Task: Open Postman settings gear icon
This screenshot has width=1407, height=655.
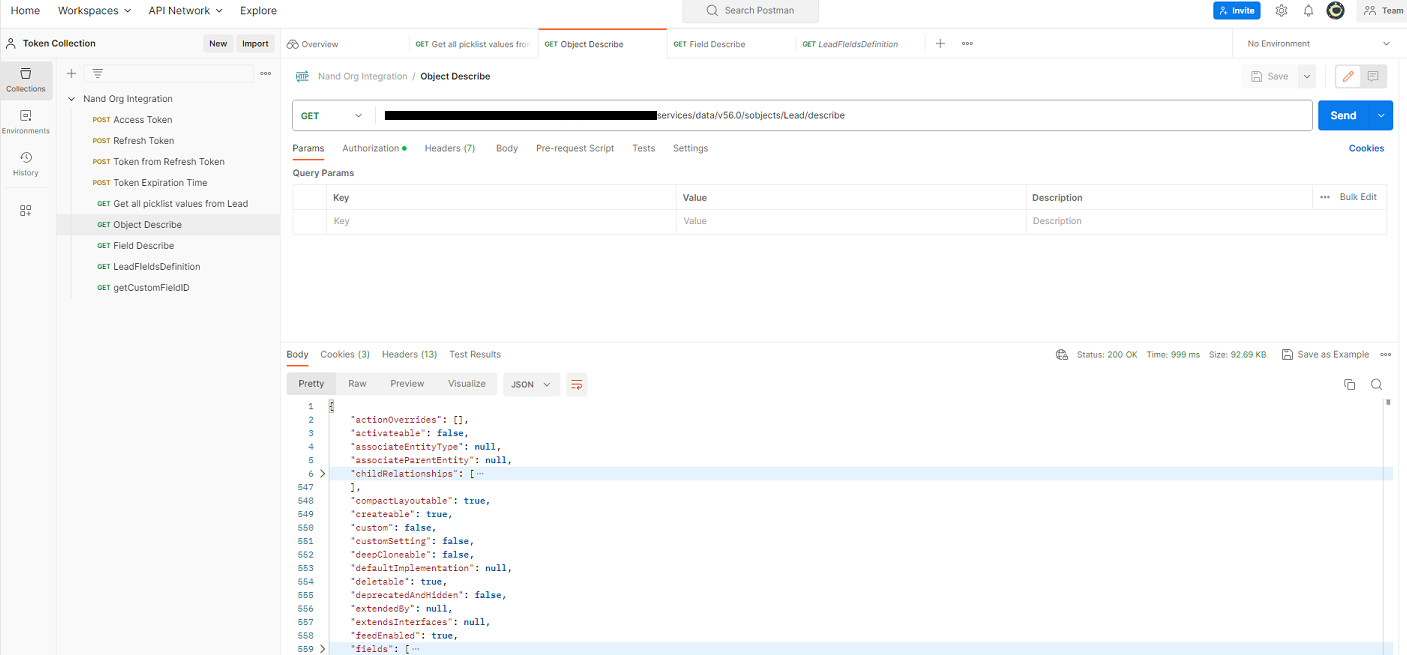Action: pyautogui.click(x=1281, y=10)
